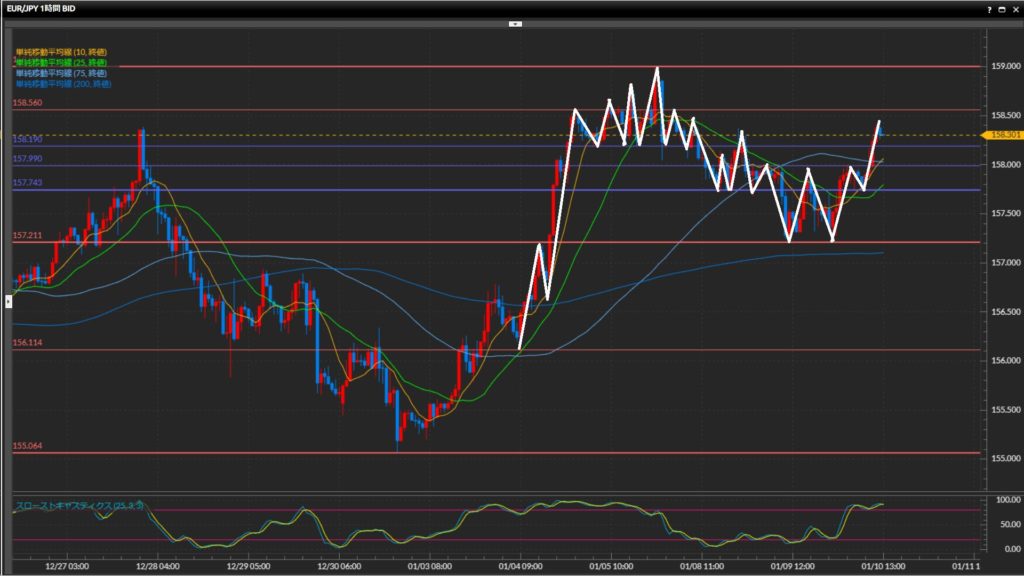The image size is (1024, 576).
Task: Expand the toolbar using top center arrow
Action: 515,22
